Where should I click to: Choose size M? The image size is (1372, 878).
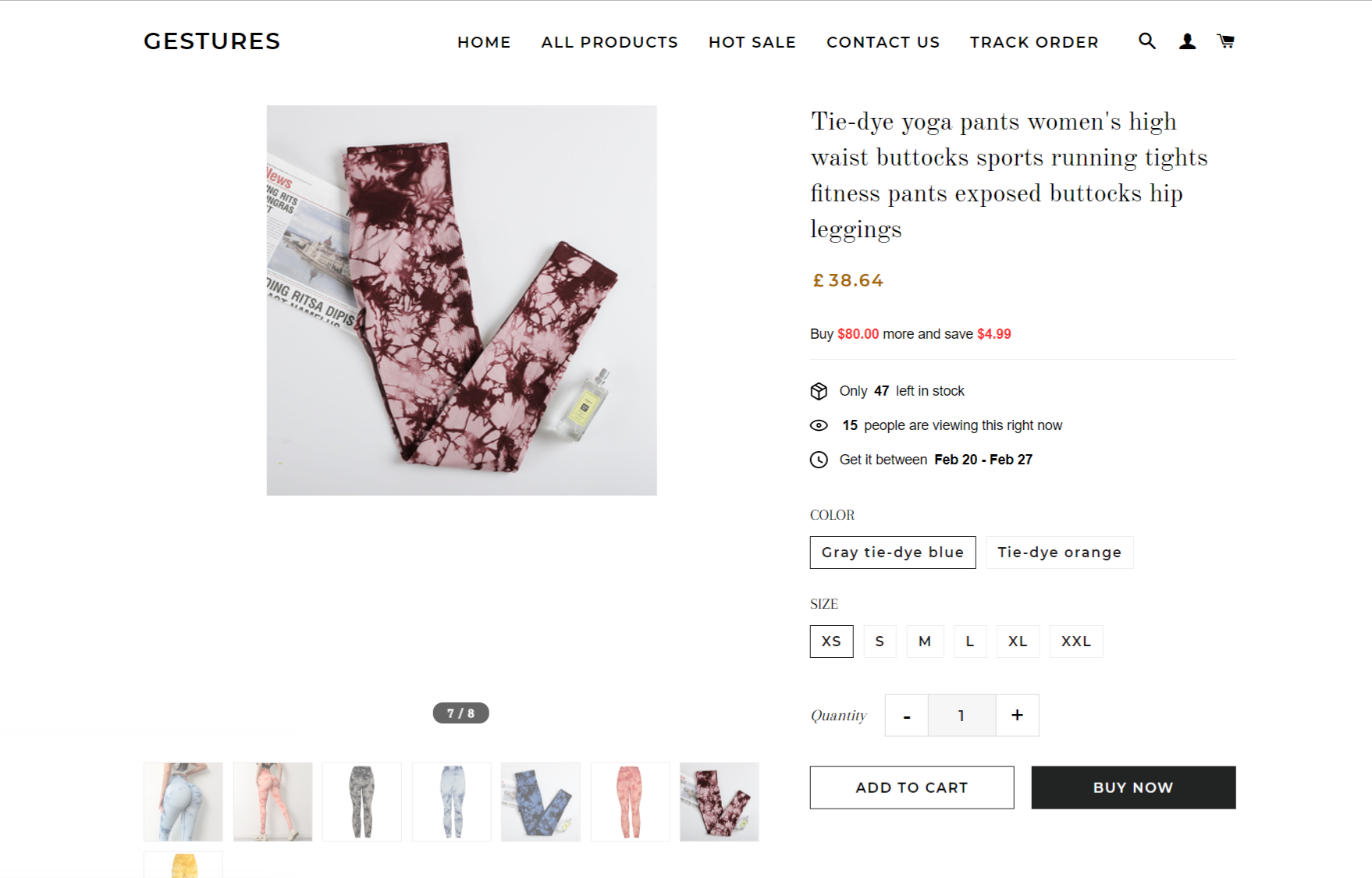[925, 642]
